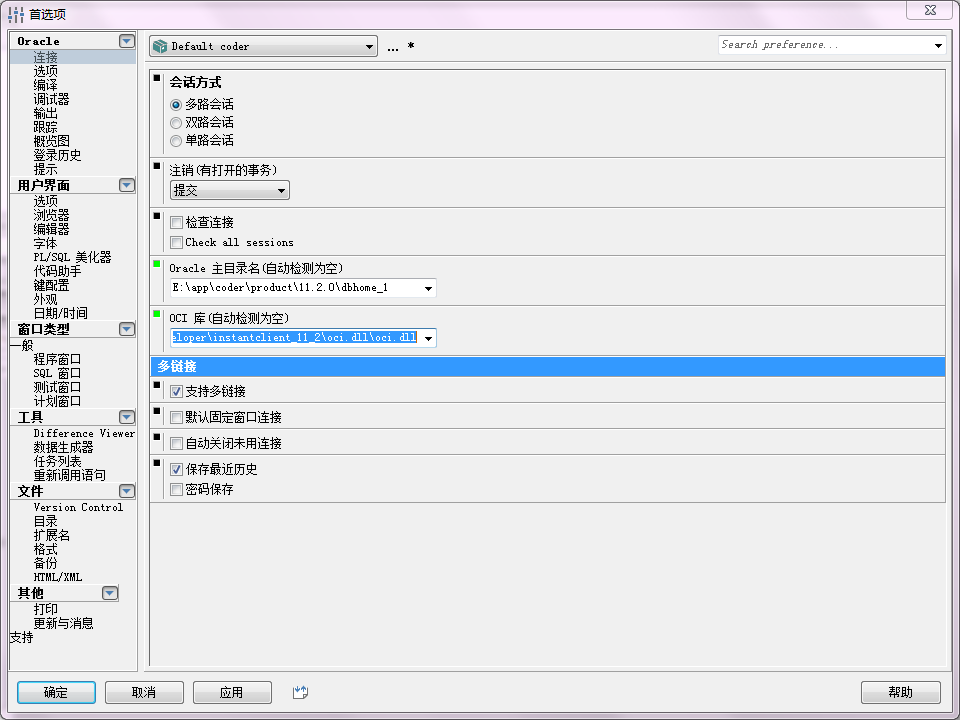This screenshot has height=720, width=960.
Task: Click the Search preference input field
Action: point(825,45)
